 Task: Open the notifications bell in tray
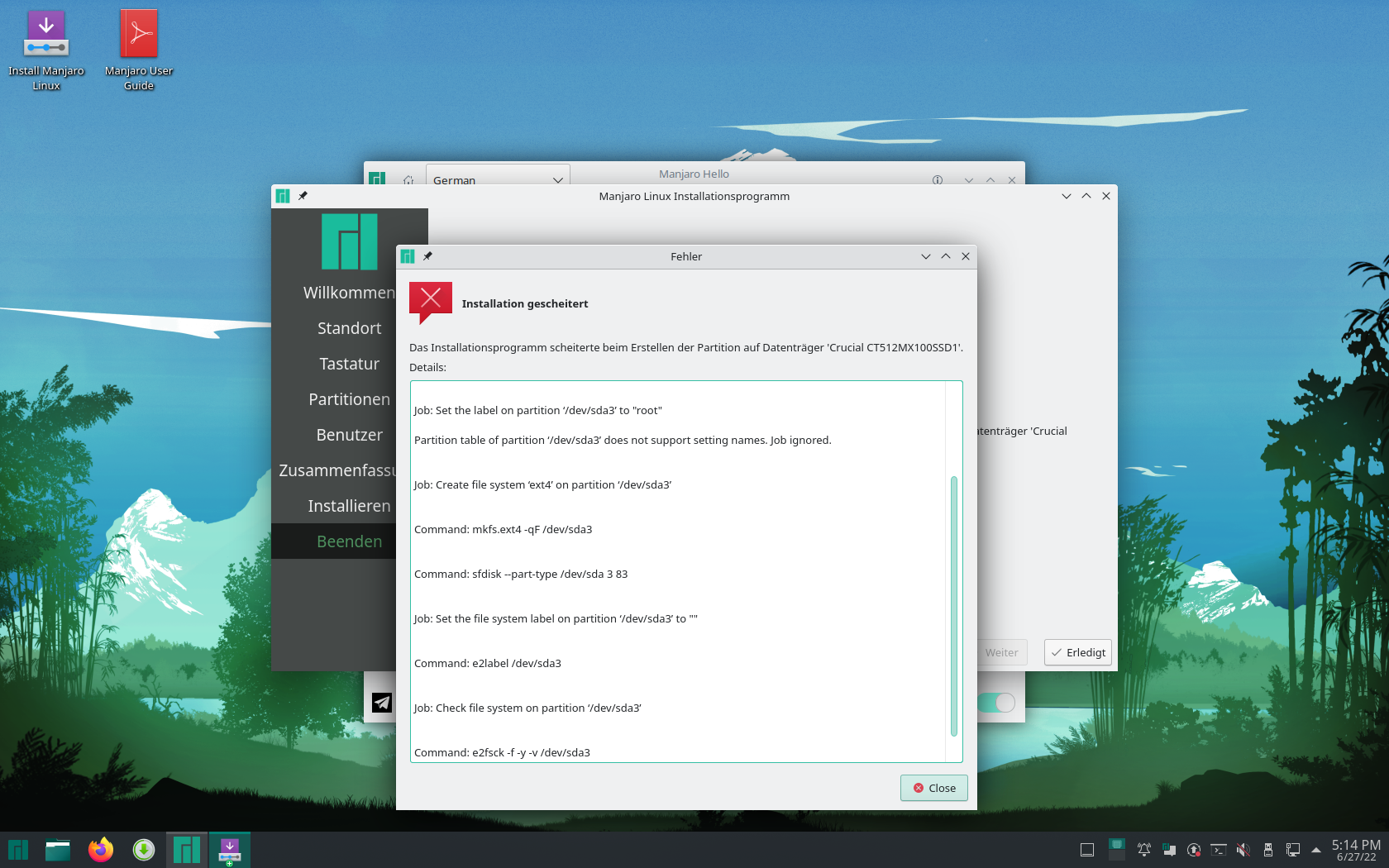point(1144,850)
